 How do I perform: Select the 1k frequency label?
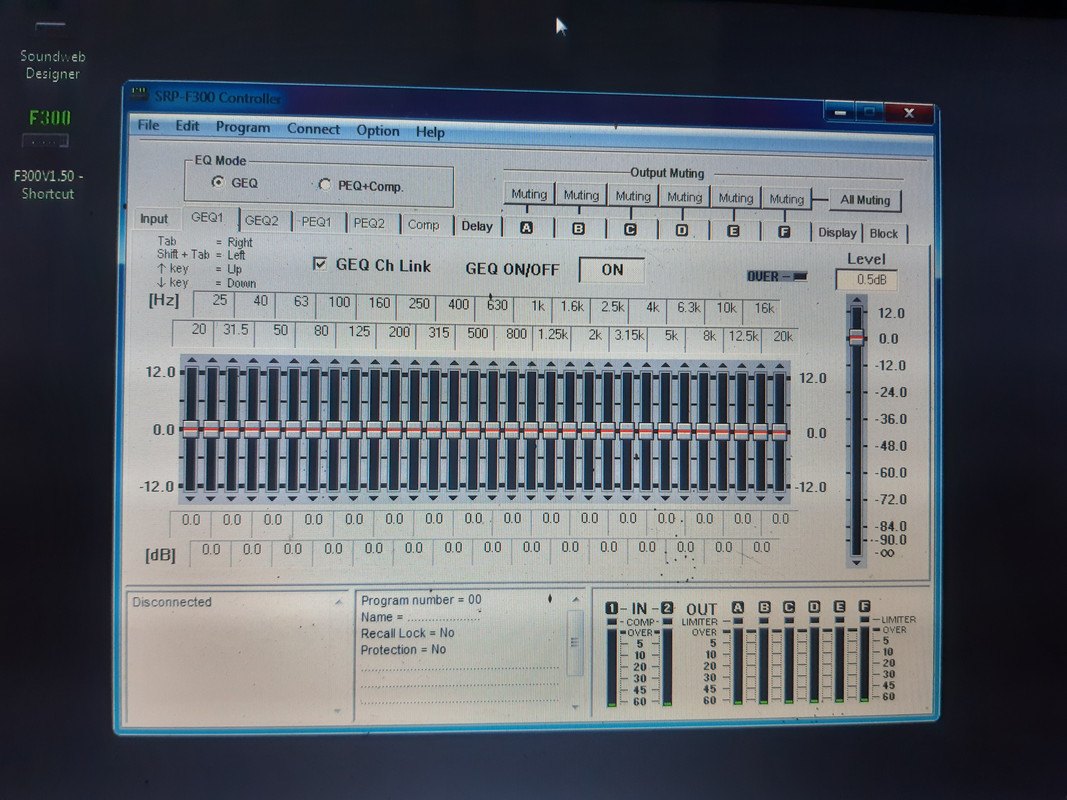[x=538, y=306]
